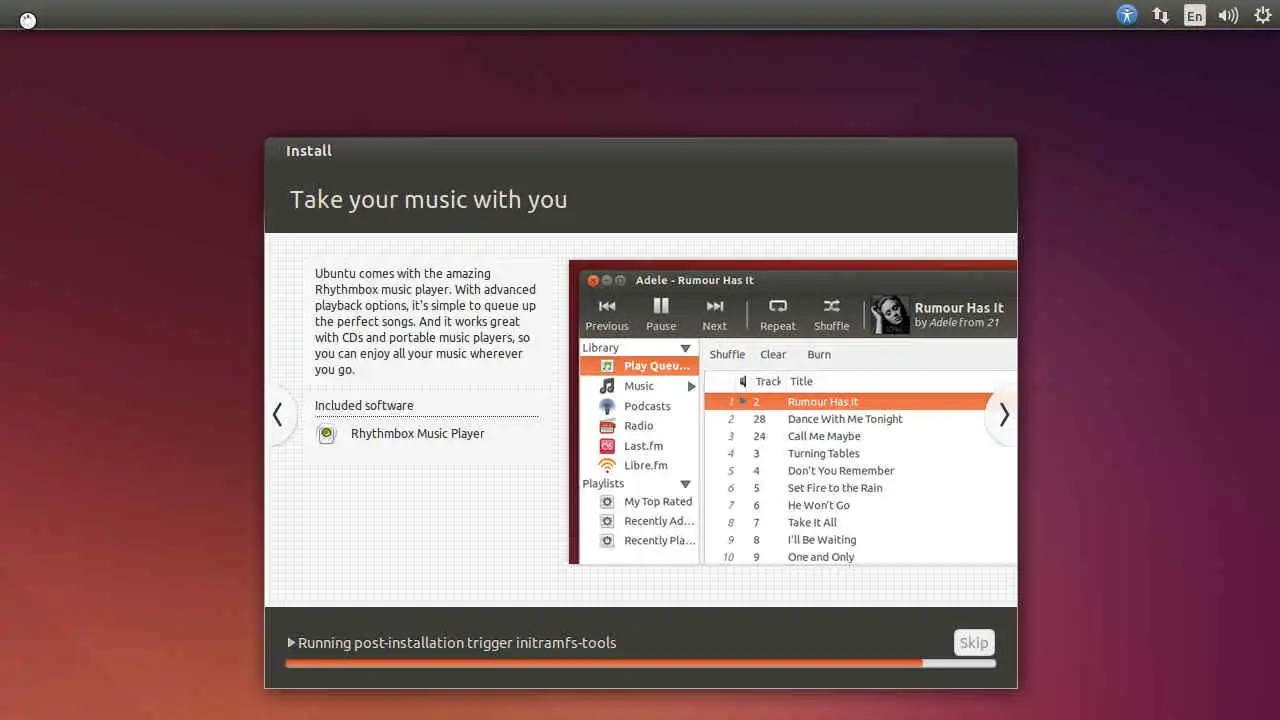Screen dimensions: 1280x720
Task: Open the network indicator in top panel
Action: pos(1161,15)
